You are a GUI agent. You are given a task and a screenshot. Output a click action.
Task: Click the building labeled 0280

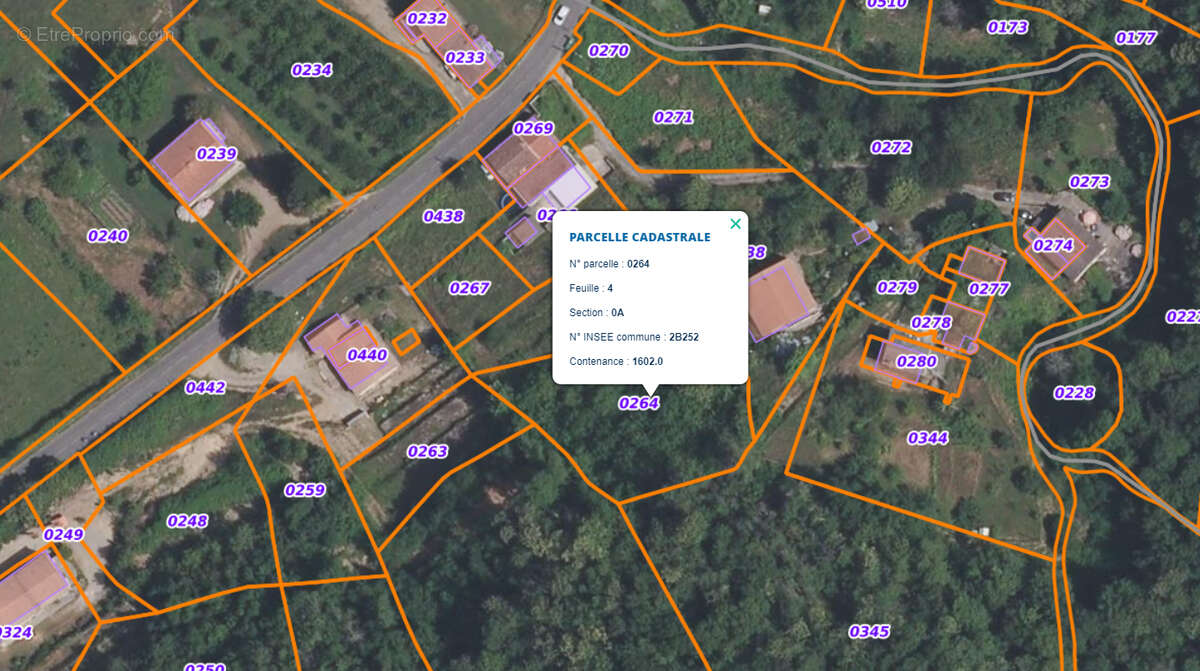[916, 361]
